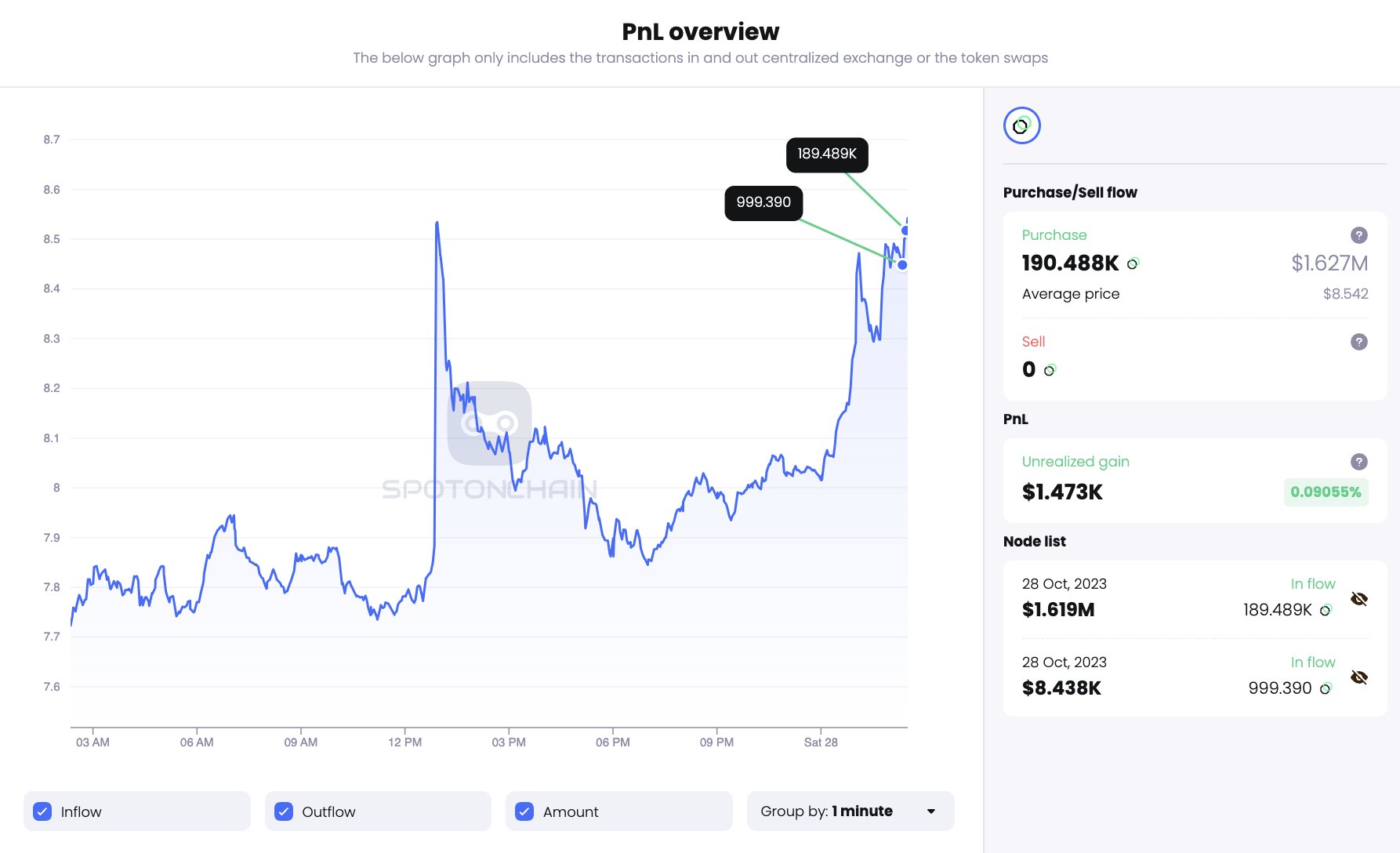Click the Purchase help question mark icon

coord(1359,235)
